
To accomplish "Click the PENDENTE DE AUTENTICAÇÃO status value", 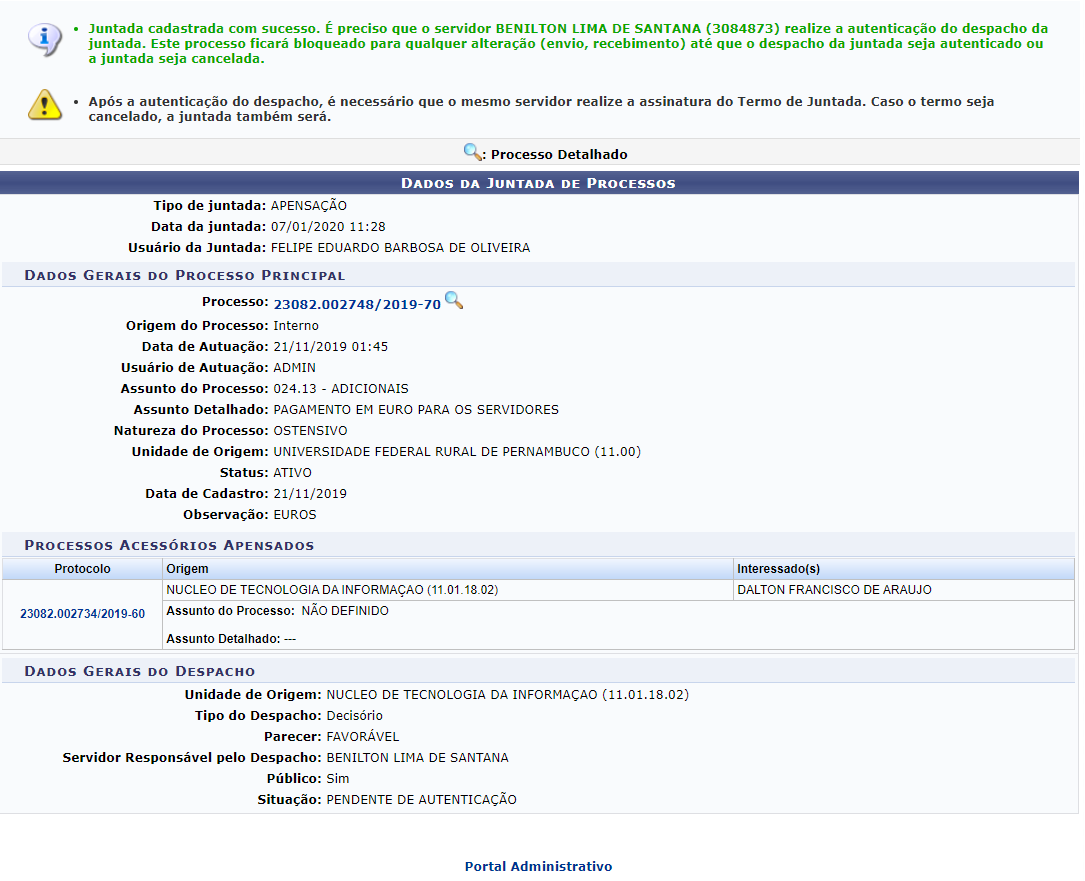I will click(421, 800).
